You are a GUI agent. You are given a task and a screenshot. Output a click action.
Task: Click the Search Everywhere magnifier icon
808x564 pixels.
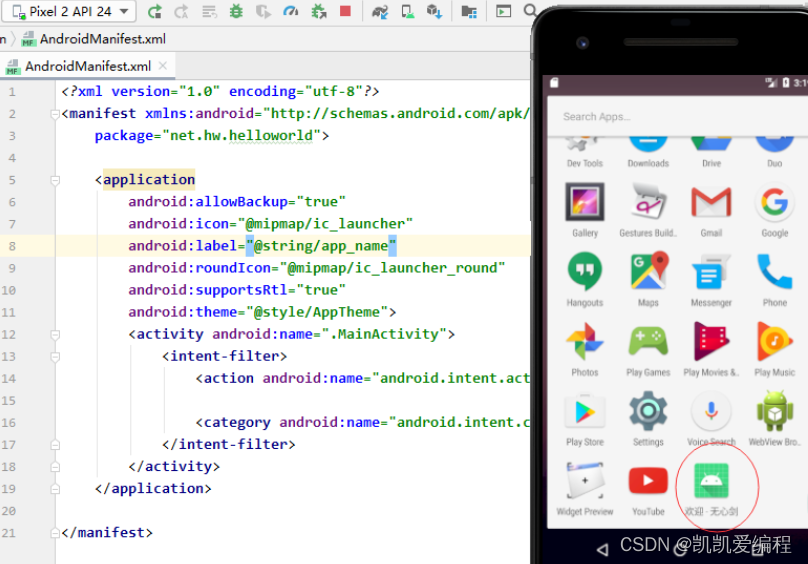(530, 10)
